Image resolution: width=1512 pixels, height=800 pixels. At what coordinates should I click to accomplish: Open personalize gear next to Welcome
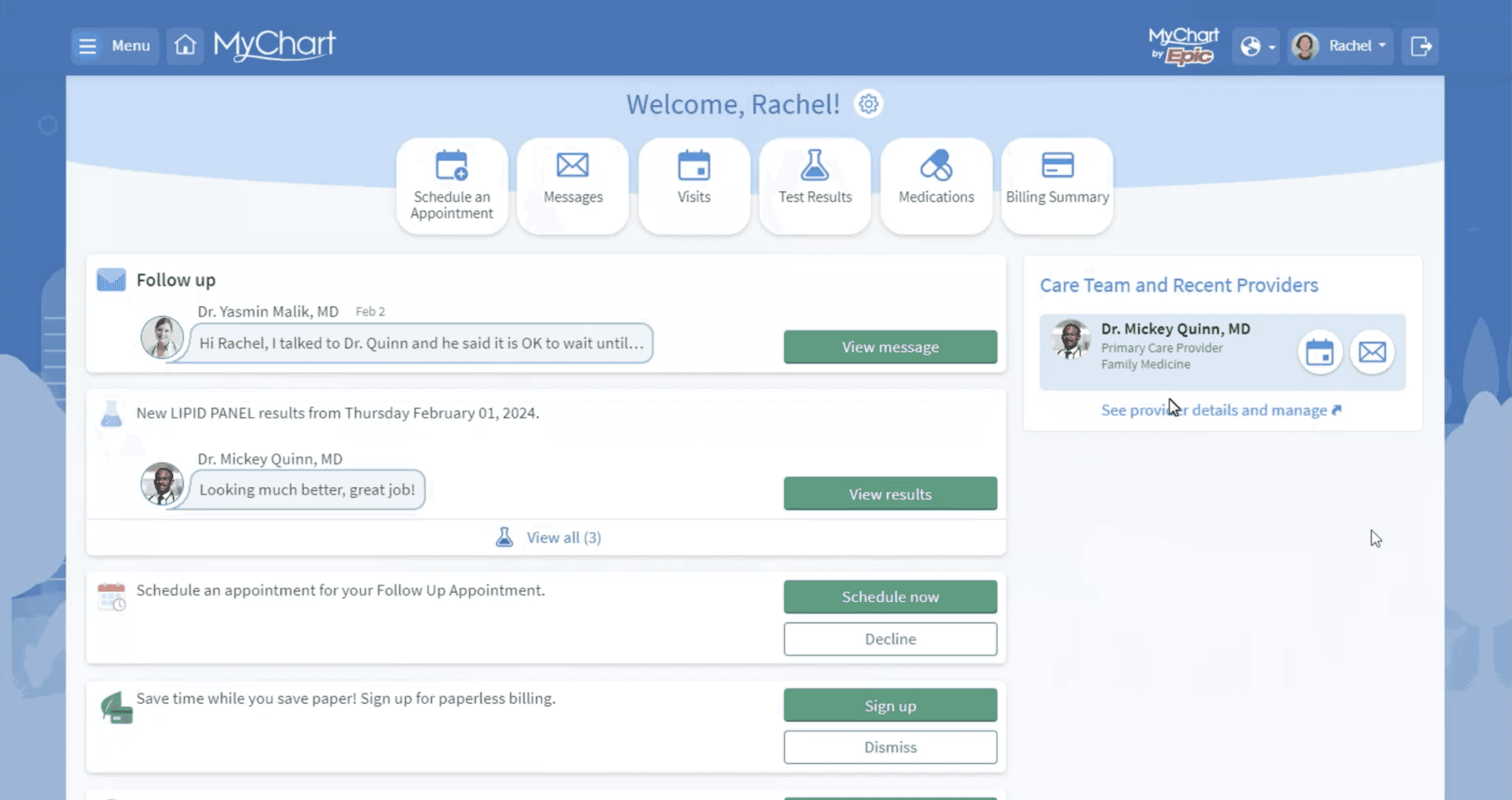coord(868,105)
